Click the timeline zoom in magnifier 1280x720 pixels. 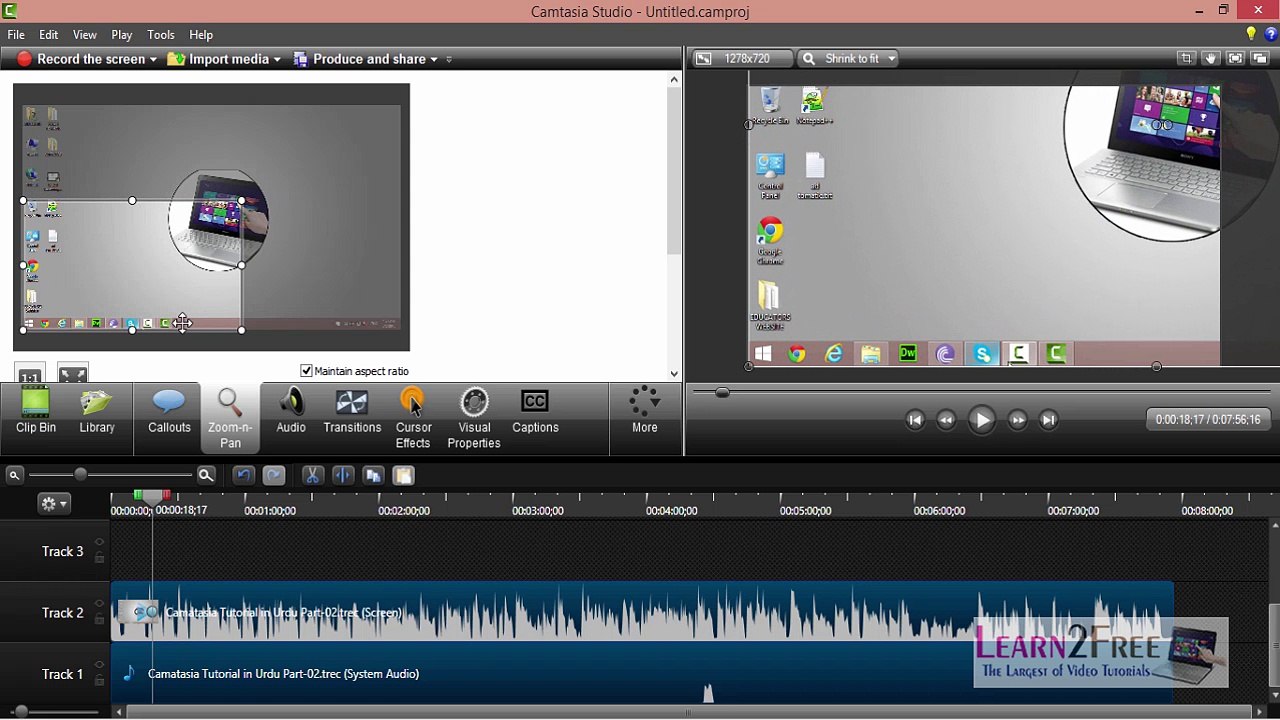[x=205, y=476]
